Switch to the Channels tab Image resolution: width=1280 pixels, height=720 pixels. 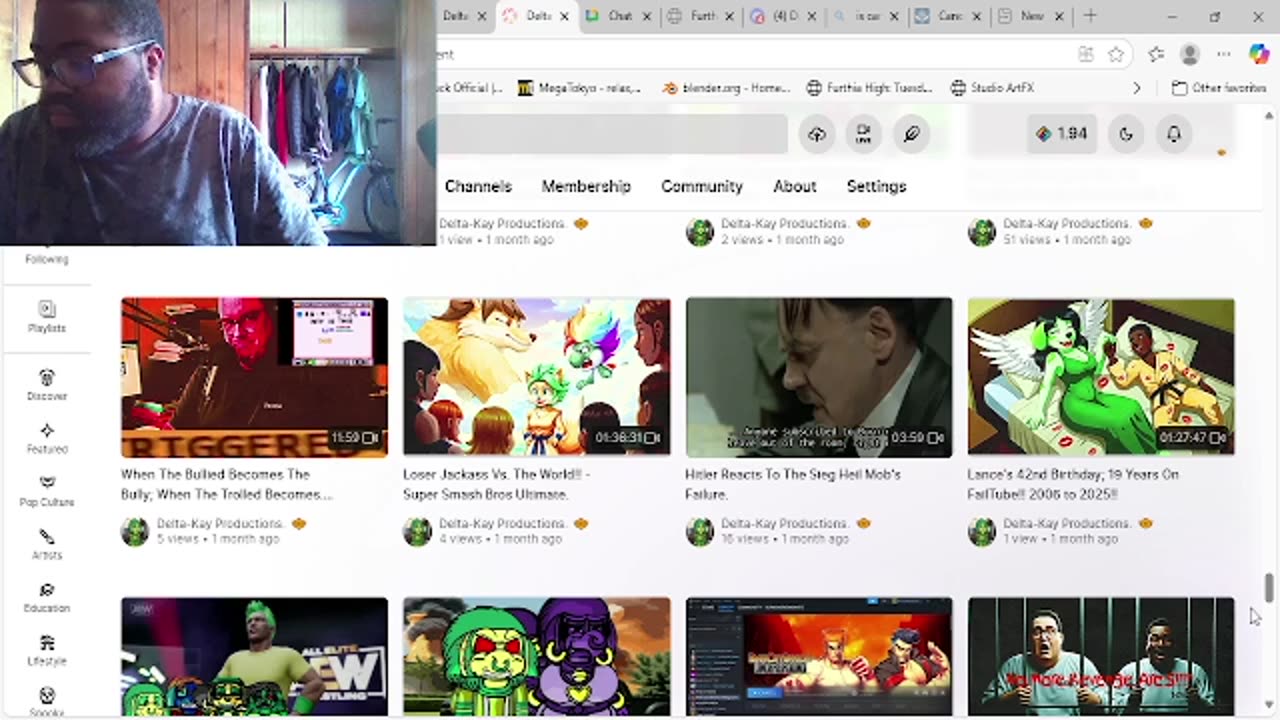point(478,186)
